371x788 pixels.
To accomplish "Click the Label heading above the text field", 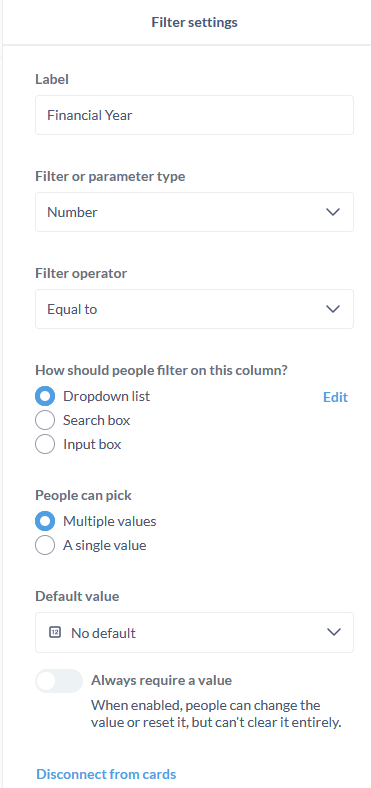I will (x=52, y=79).
